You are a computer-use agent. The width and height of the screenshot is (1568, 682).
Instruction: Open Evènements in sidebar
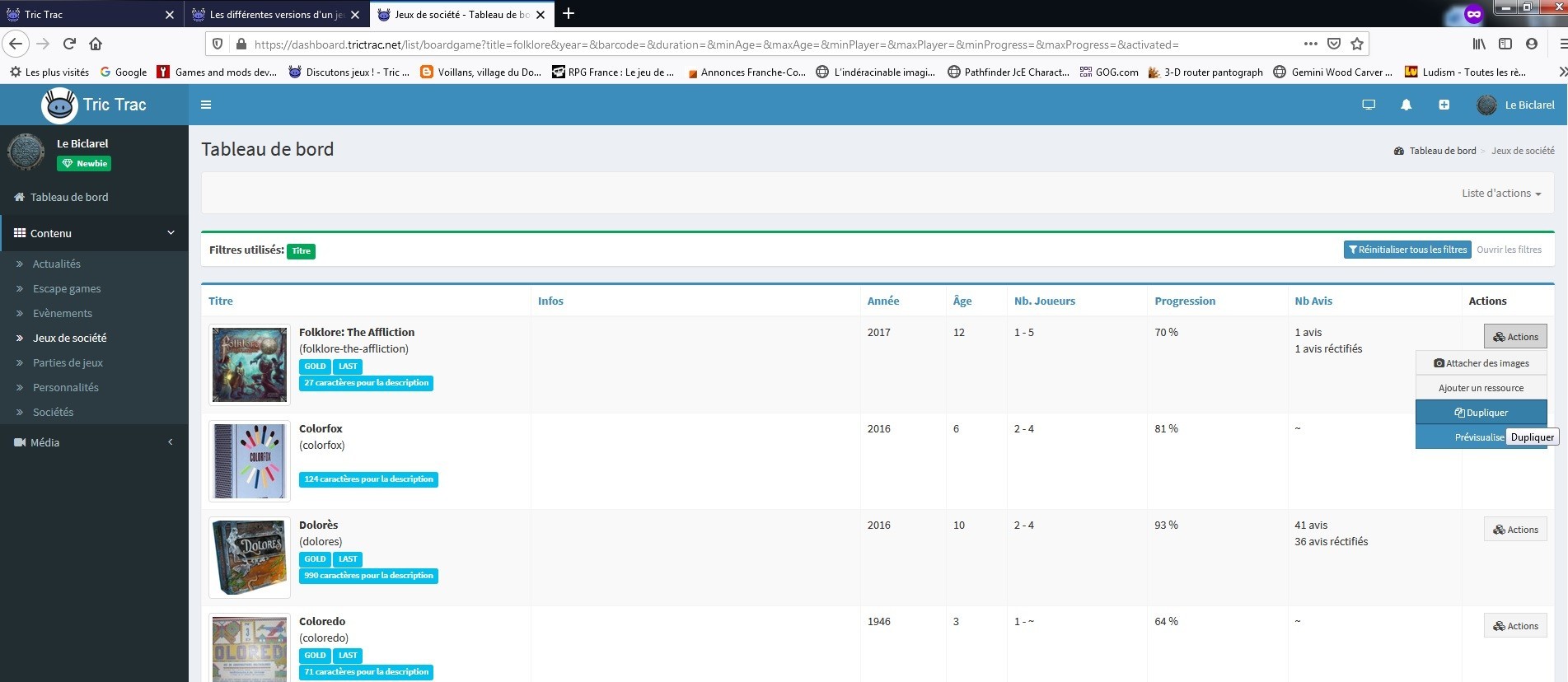click(x=63, y=313)
